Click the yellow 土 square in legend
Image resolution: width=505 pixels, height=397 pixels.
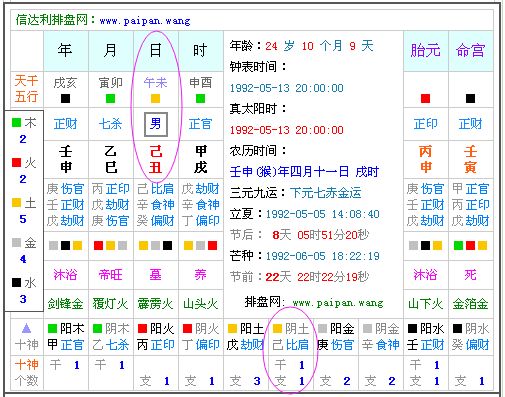click(x=16, y=202)
